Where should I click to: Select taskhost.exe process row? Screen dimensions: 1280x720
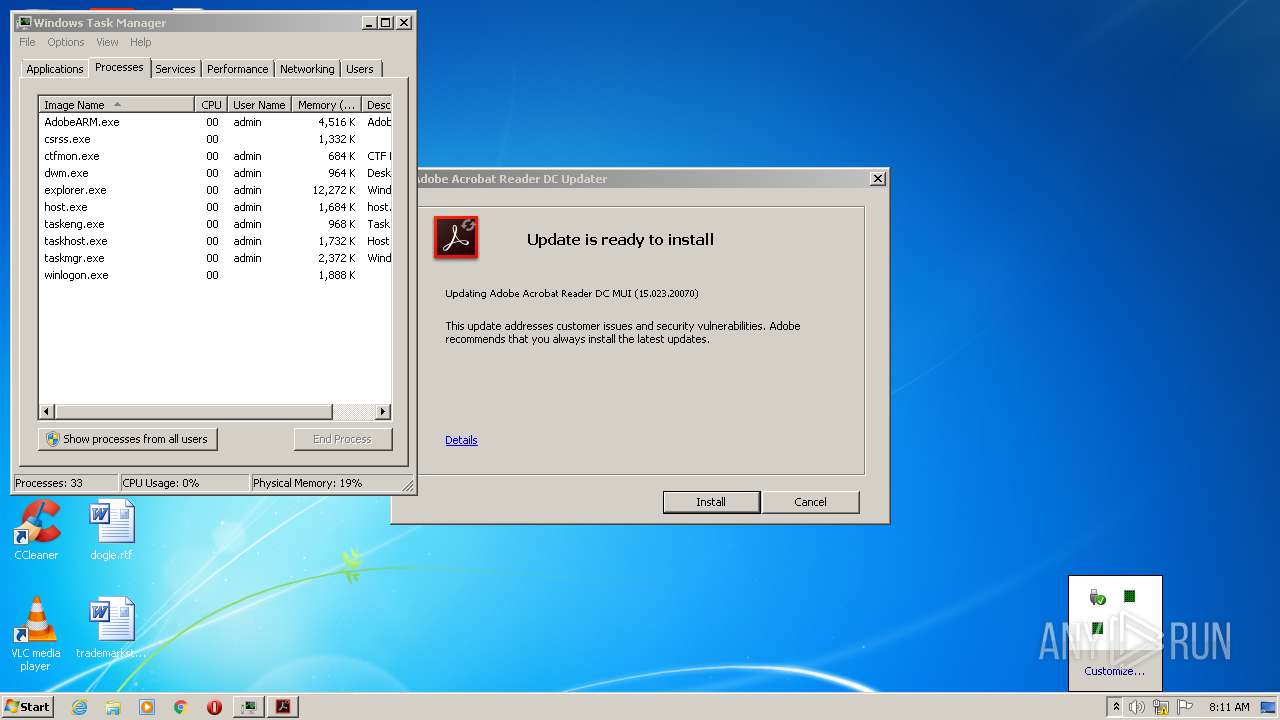[x=215, y=241]
